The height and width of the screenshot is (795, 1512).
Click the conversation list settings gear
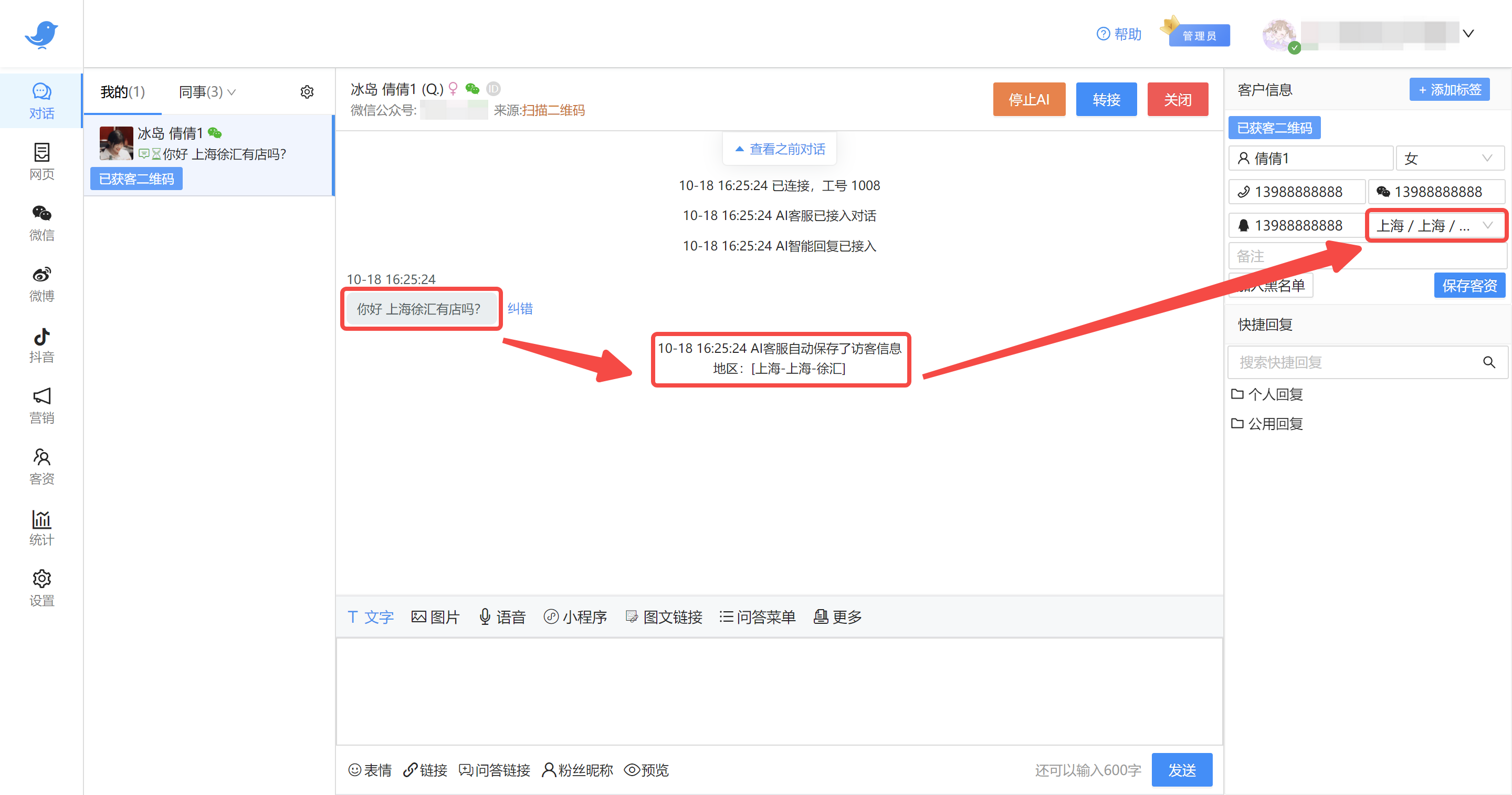[307, 92]
